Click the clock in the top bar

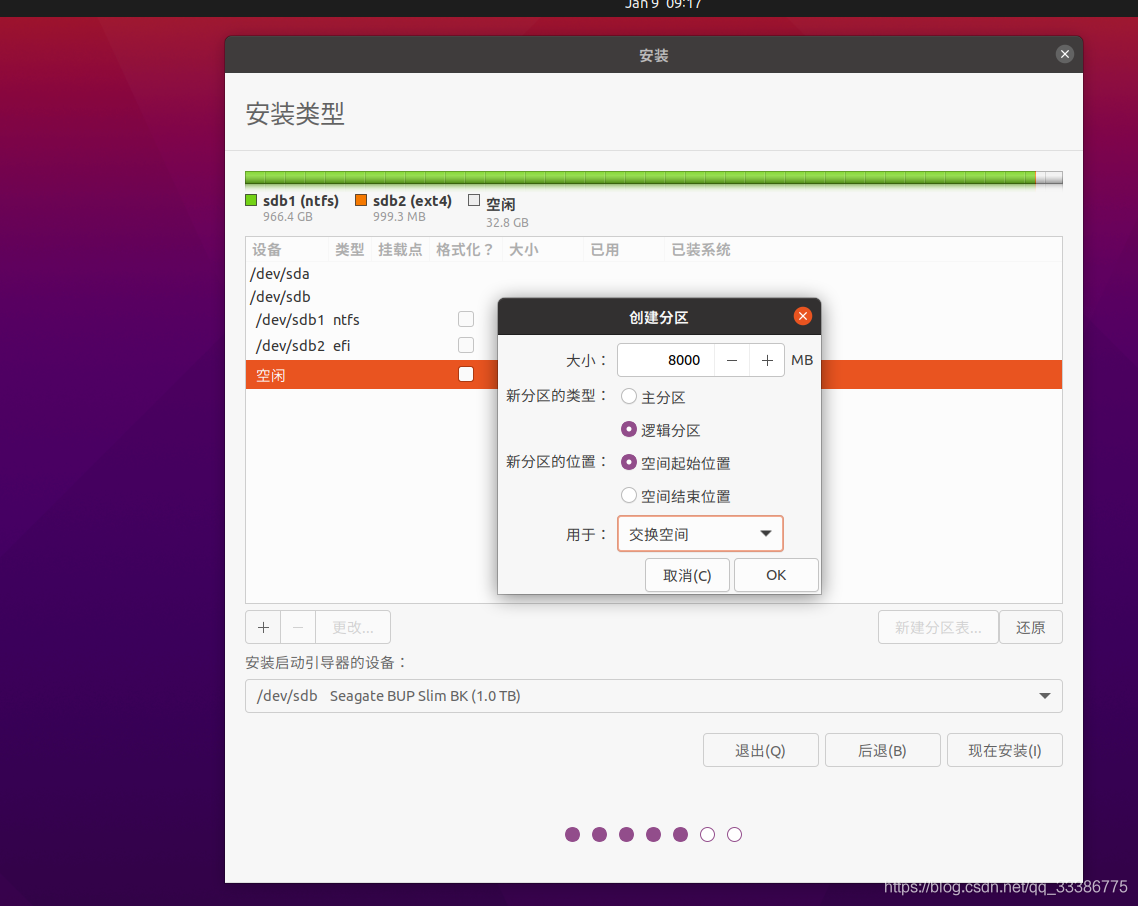(x=663, y=4)
